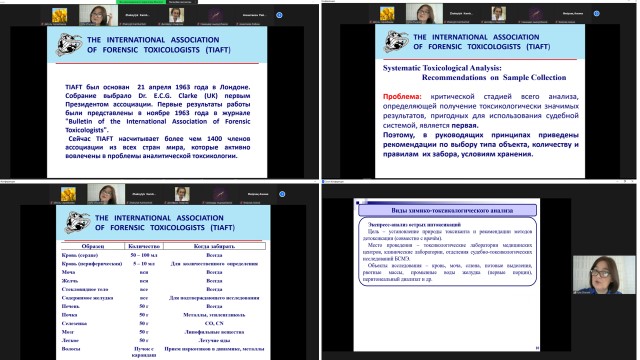640x360 pixels.
Task: Click 'Образец' column header in the sample table
Action: coord(93,246)
